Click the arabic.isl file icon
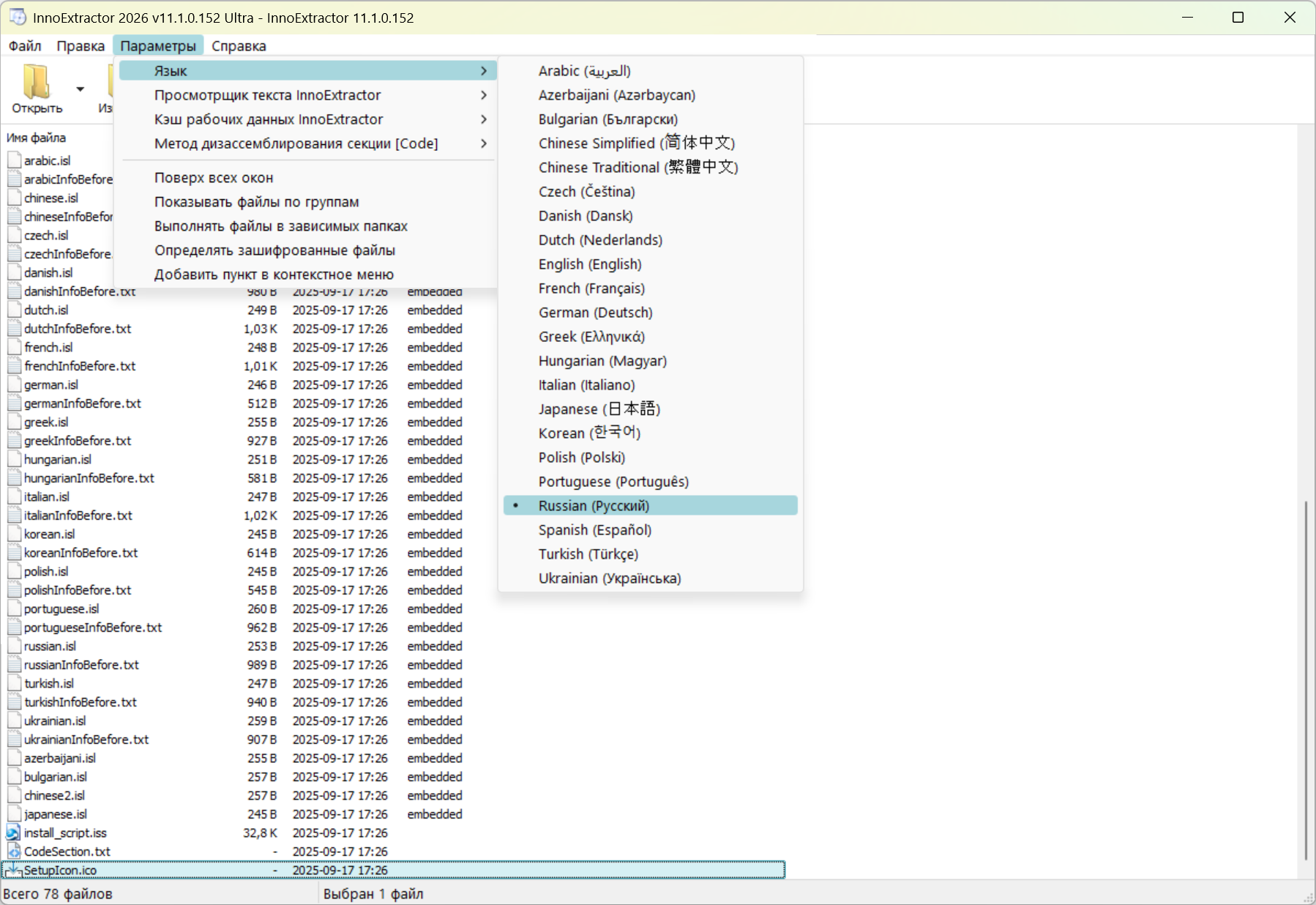 [13, 160]
